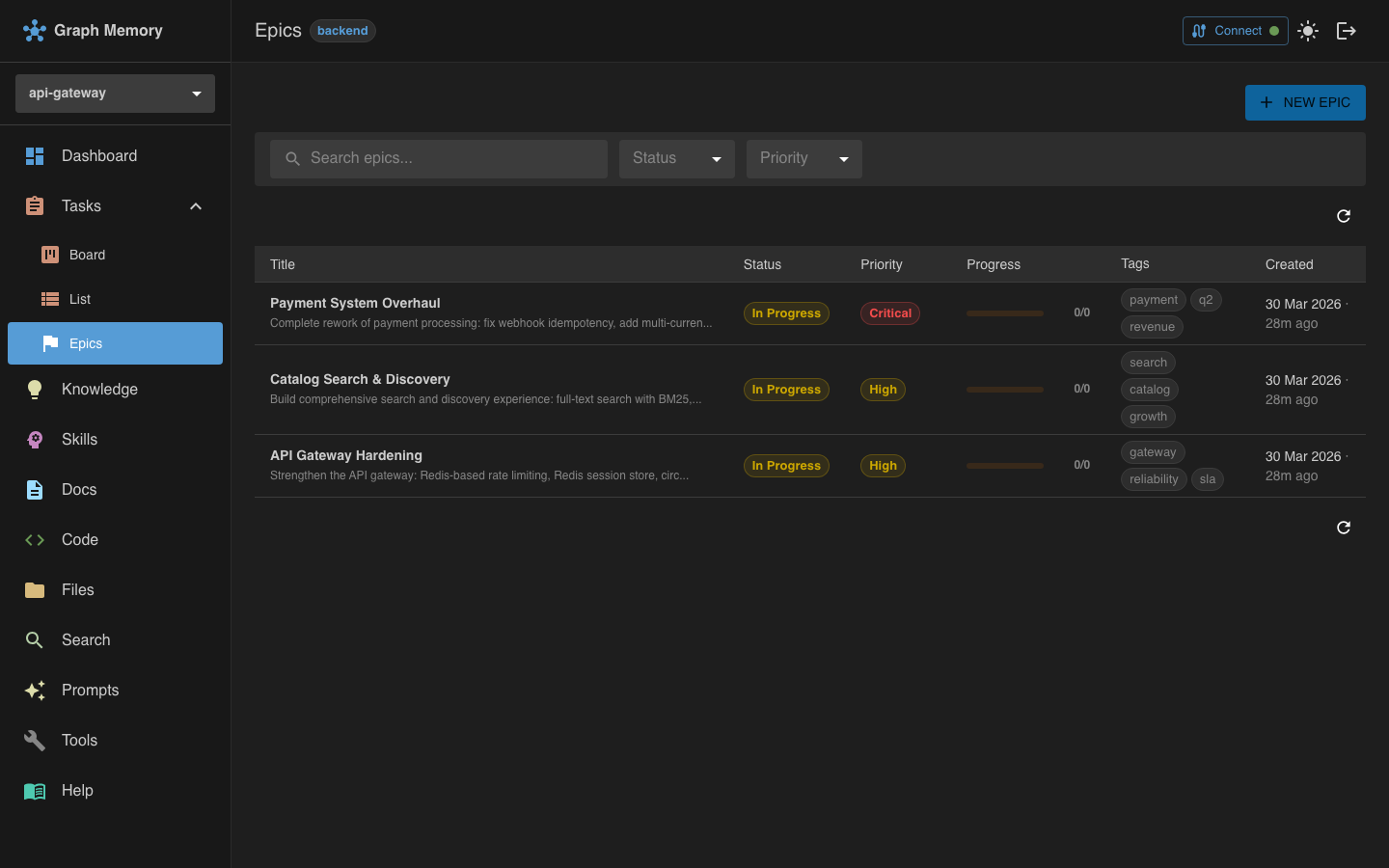The width and height of the screenshot is (1389, 868).
Task: Click the logout icon
Action: pyautogui.click(x=1347, y=30)
